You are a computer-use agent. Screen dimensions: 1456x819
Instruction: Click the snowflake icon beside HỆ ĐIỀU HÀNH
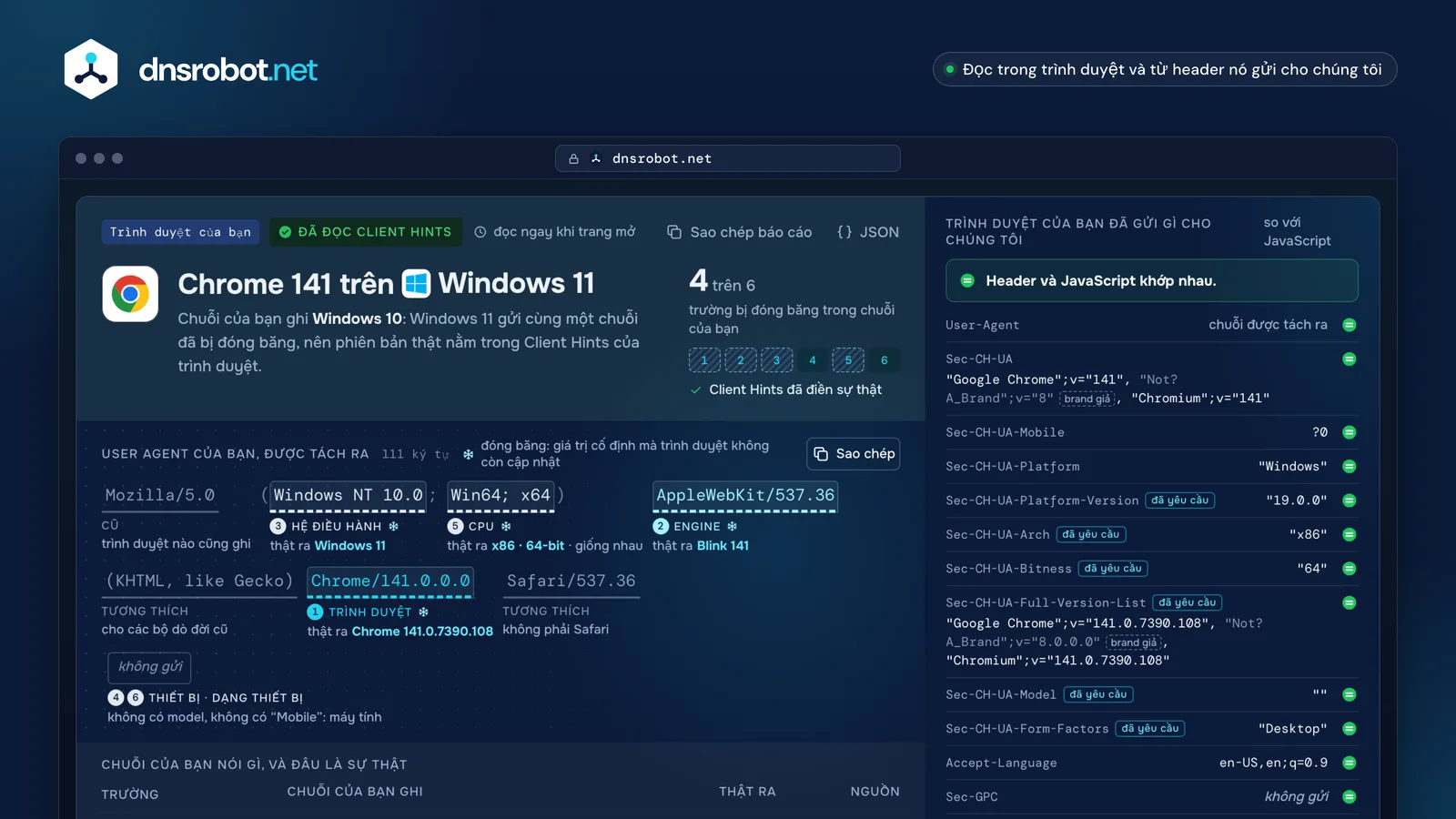pyautogui.click(x=394, y=526)
